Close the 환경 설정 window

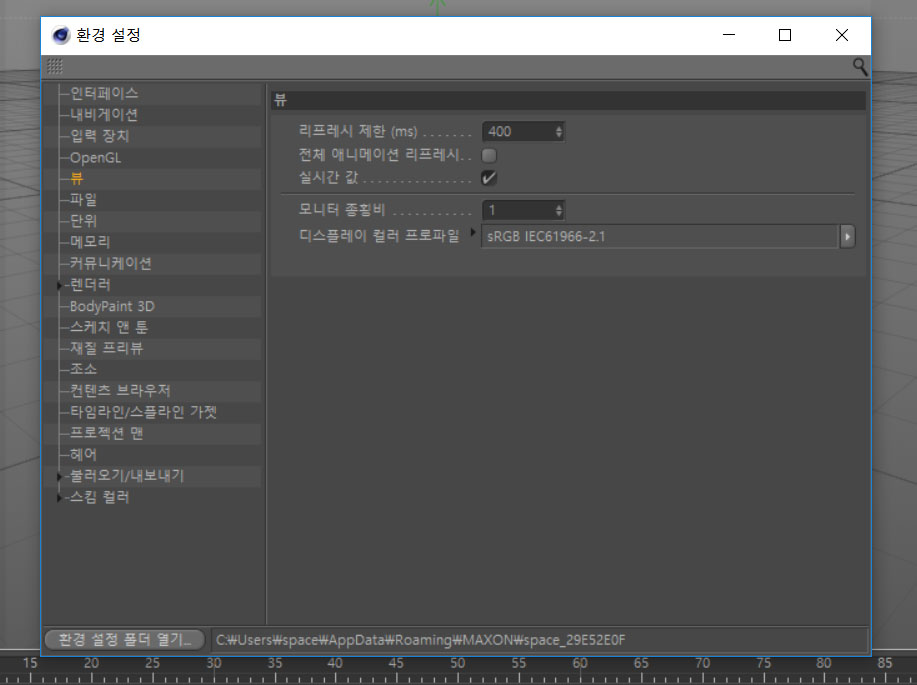pyautogui.click(x=842, y=35)
